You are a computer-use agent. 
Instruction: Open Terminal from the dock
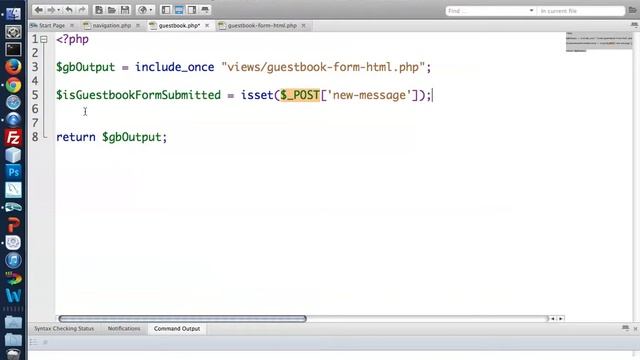coord(13,49)
